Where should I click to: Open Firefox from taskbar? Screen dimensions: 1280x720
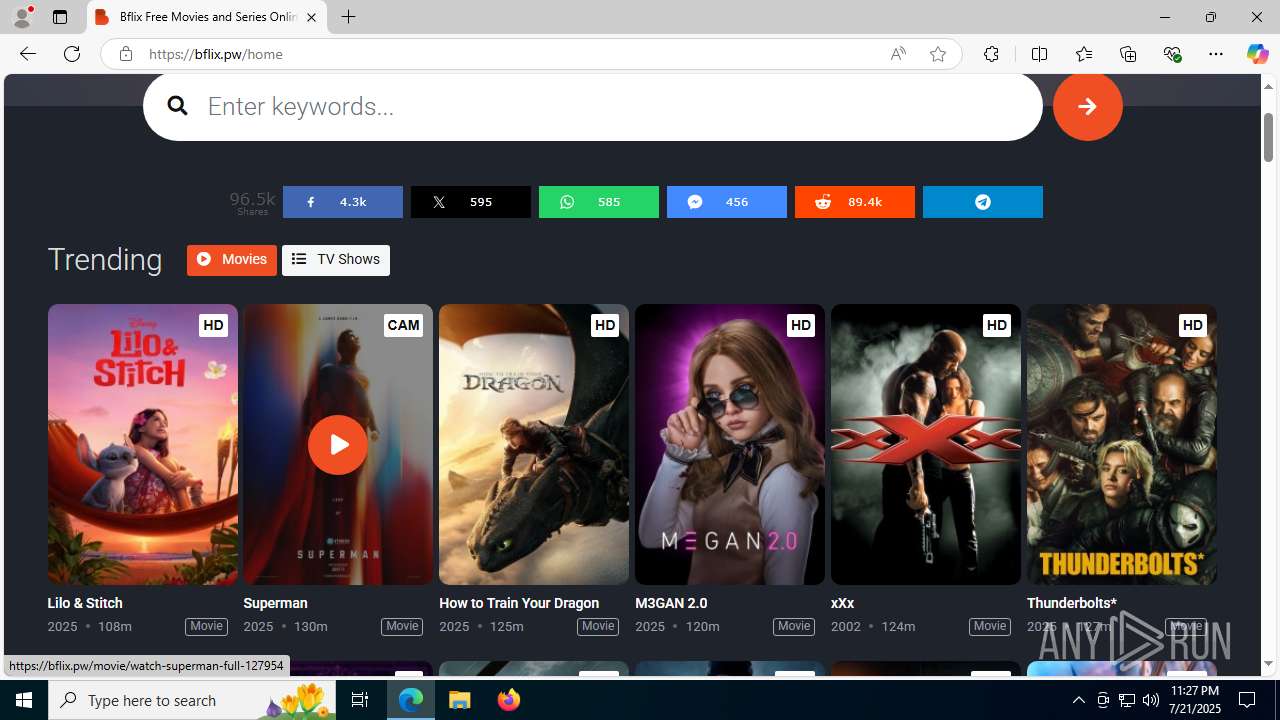coord(509,700)
